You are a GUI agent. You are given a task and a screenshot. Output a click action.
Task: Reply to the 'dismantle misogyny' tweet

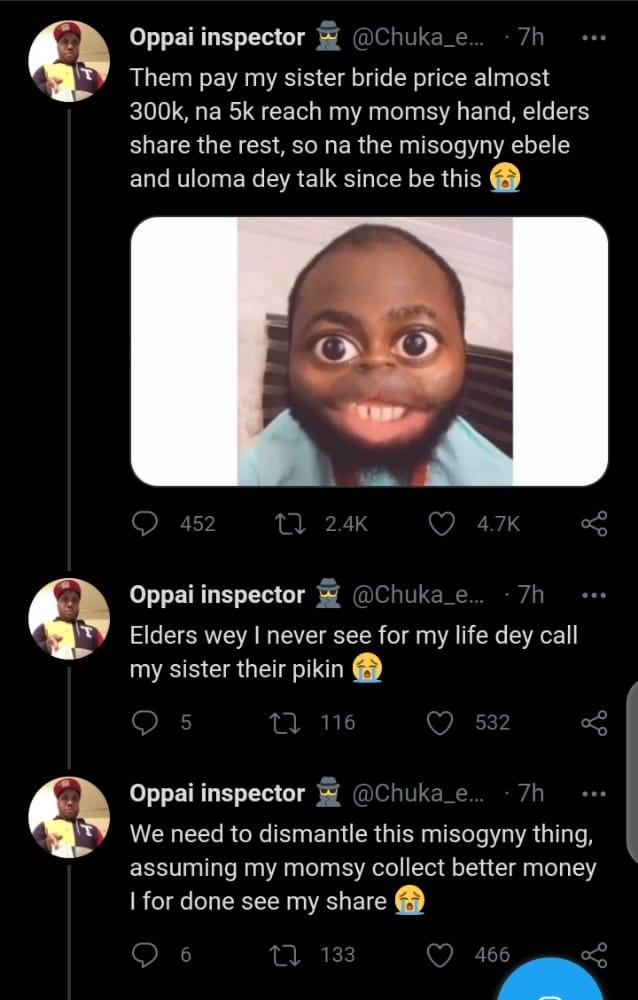click(x=147, y=955)
